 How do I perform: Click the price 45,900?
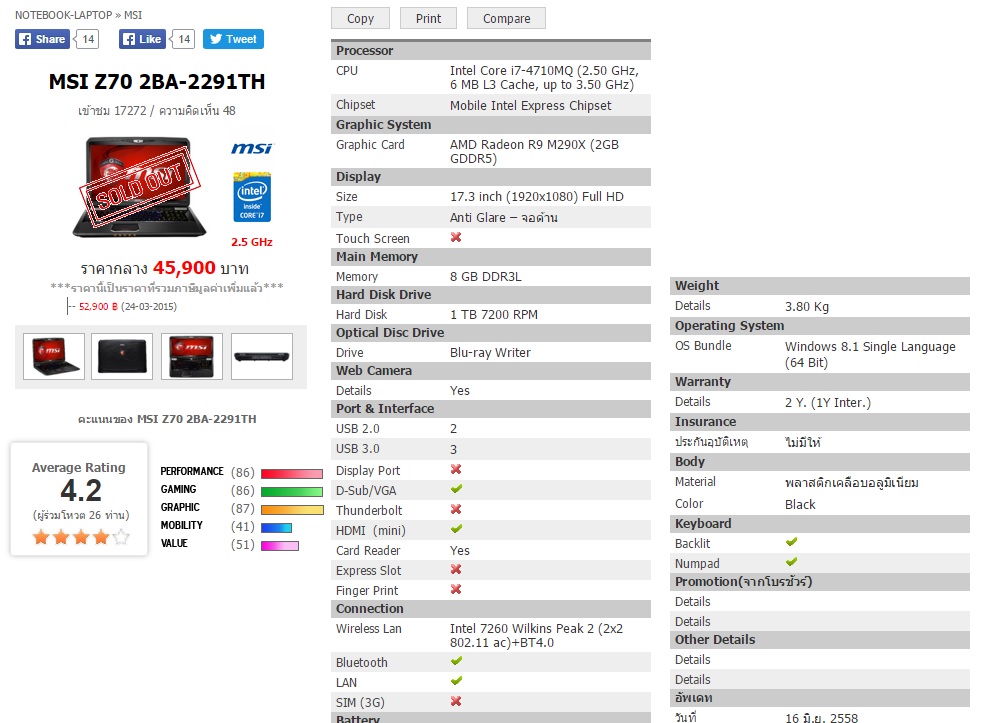pos(184,268)
